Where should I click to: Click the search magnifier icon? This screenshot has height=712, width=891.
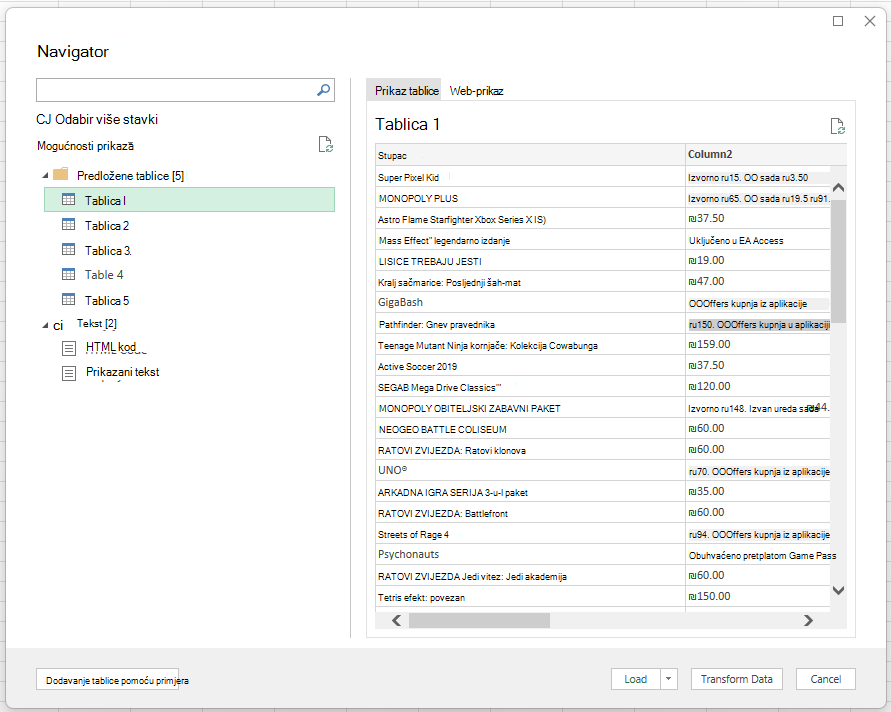coord(323,90)
